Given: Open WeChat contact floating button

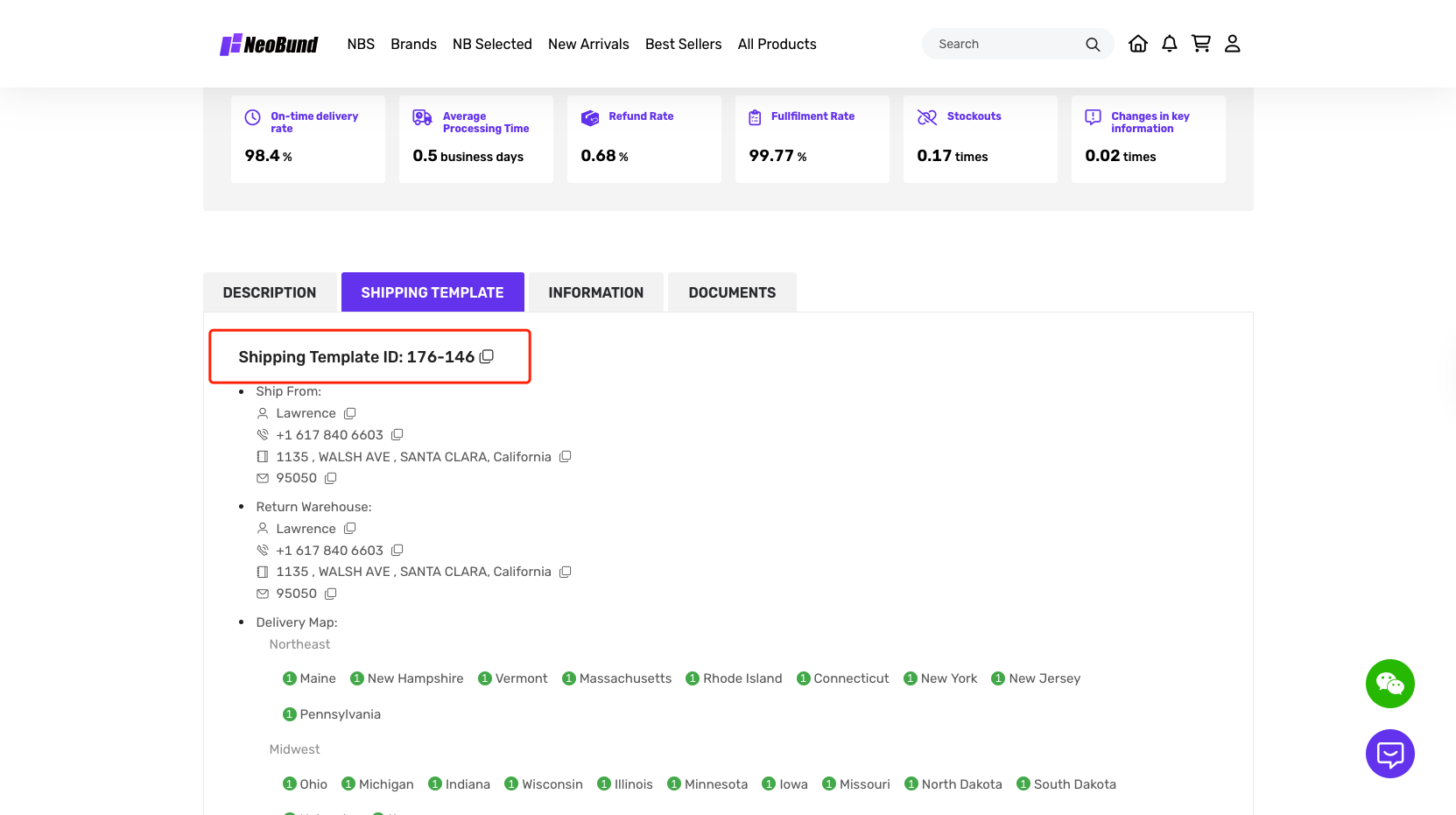Looking at the screenshot, I should [1389, 684].
